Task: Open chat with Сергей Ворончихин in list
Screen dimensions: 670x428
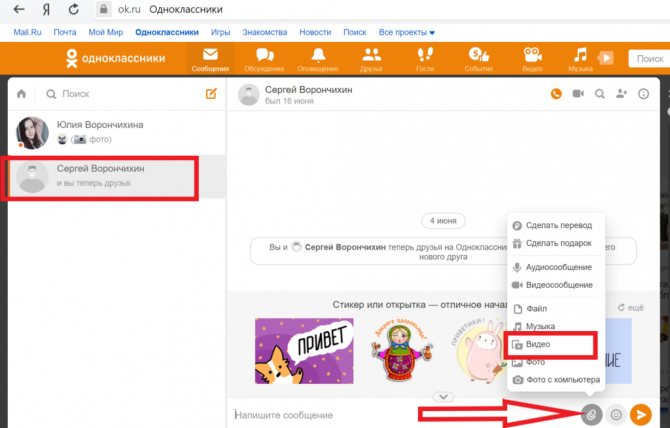Action: [x=117, y=177]
